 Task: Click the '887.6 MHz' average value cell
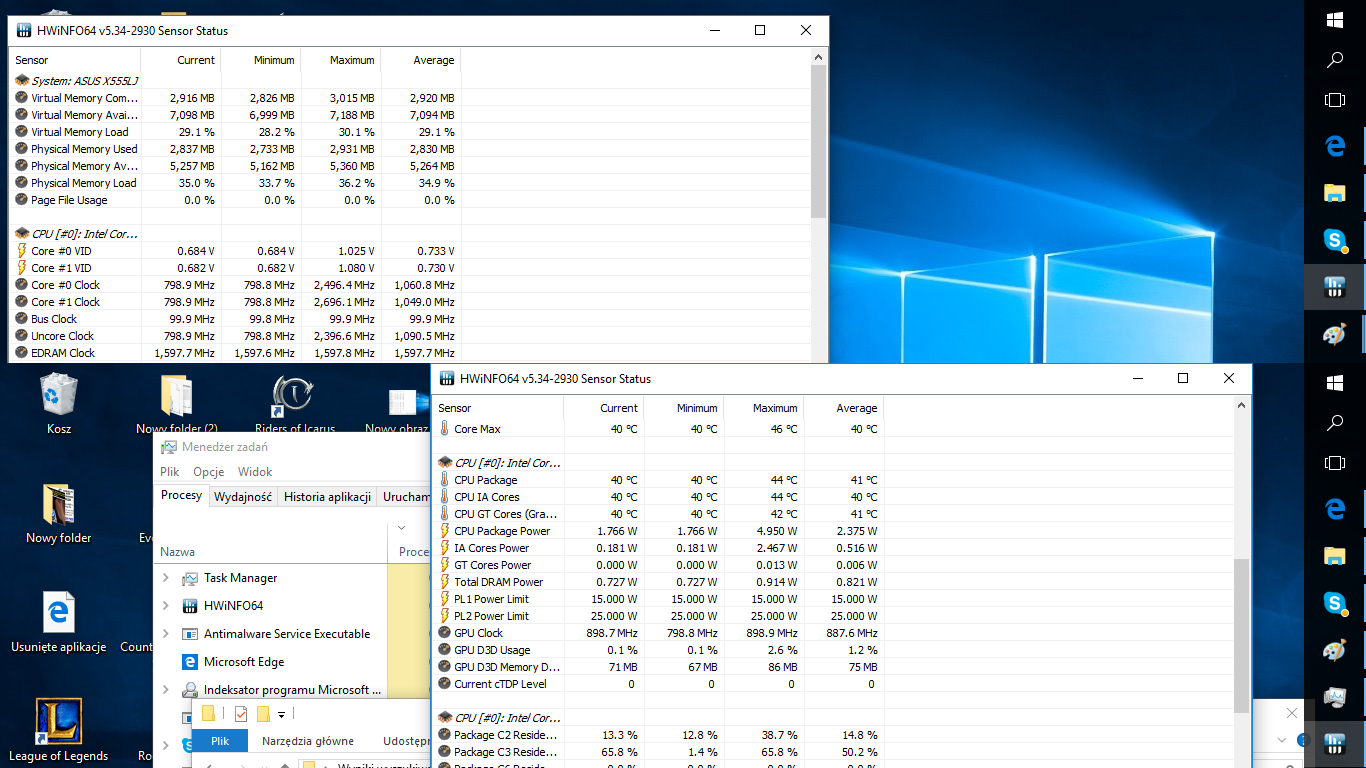(x=844, y=633)
